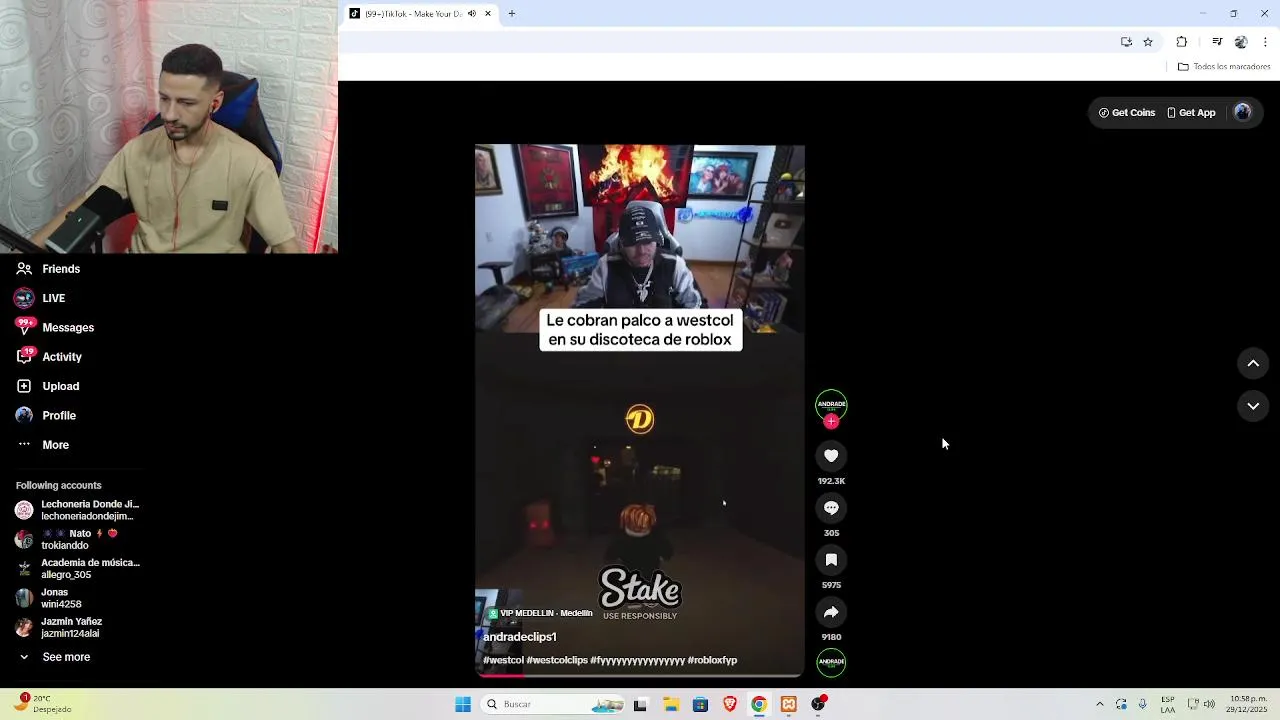Open the andradeclips1 username link
Image resolution: width=1280 pixels, height=720 pixels.
[520, 637]
